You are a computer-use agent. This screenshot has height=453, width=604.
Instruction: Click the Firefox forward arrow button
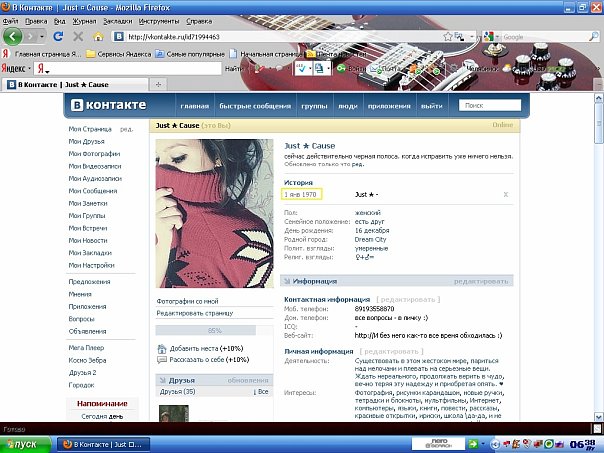30,37
